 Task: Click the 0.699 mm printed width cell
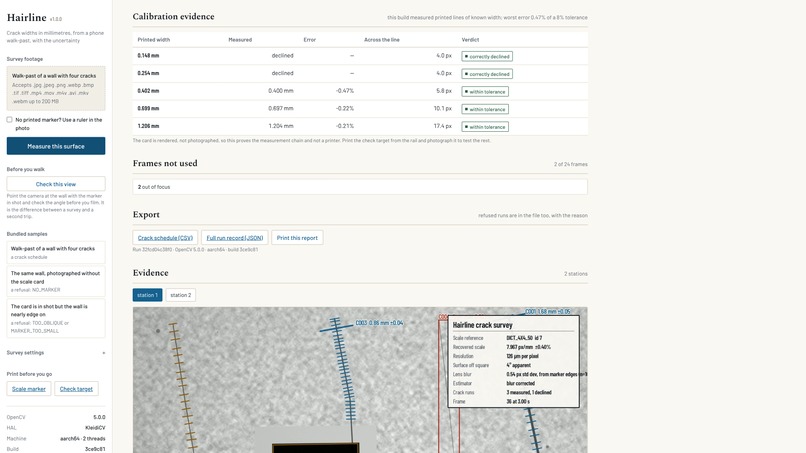149,108
